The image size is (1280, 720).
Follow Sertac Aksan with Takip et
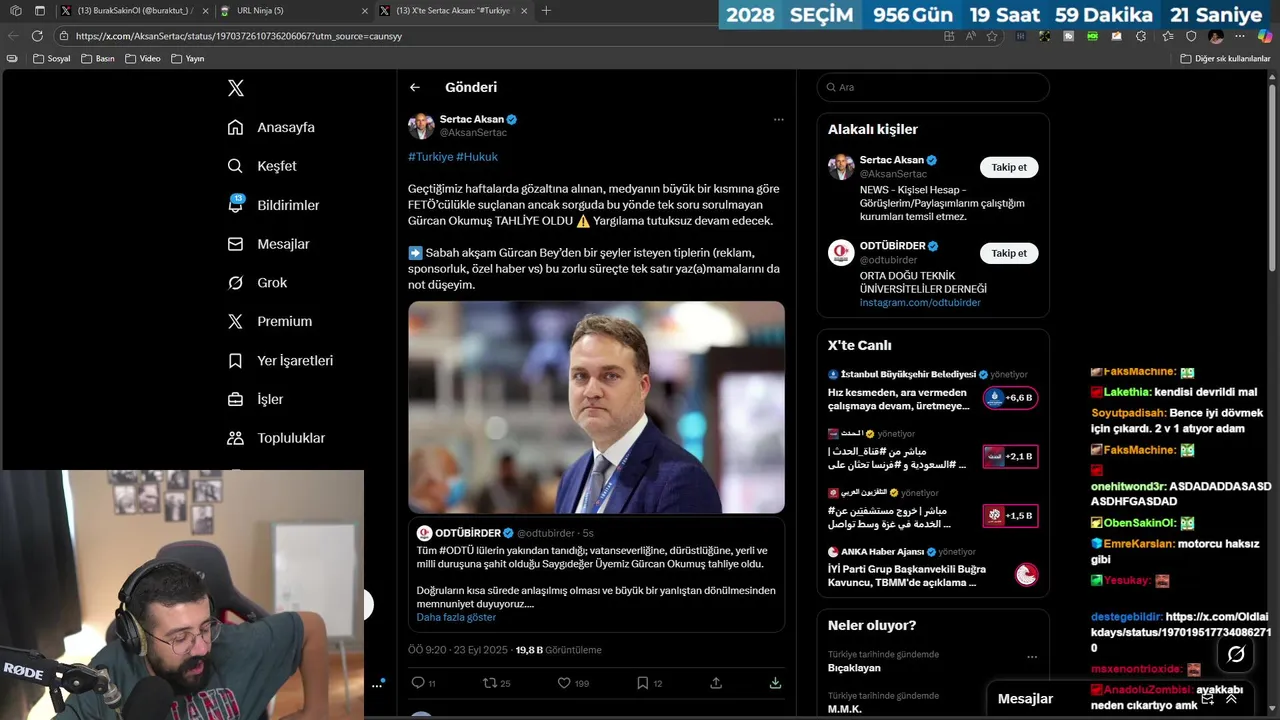tap(1009, 167)
